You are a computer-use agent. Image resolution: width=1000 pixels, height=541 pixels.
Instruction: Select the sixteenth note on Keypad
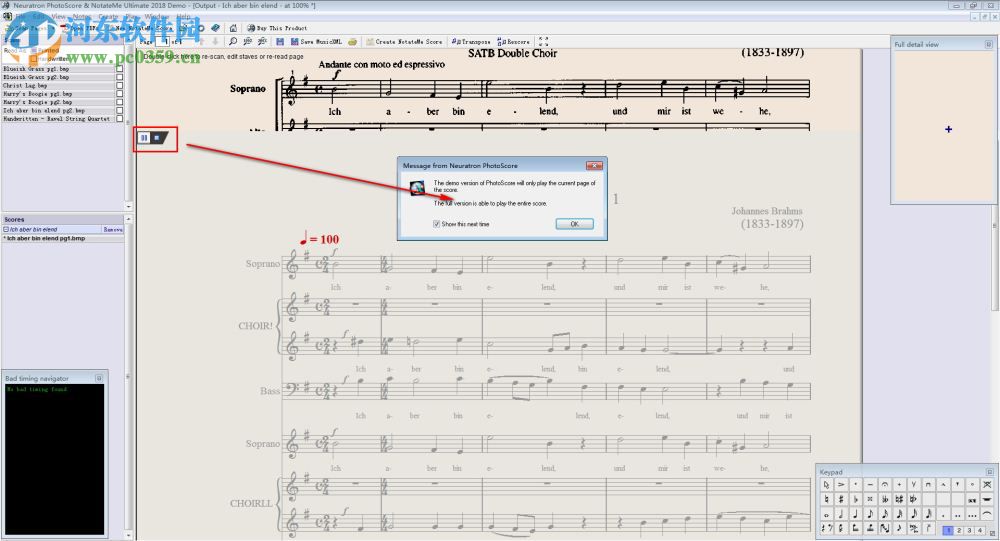pos(885,514)
